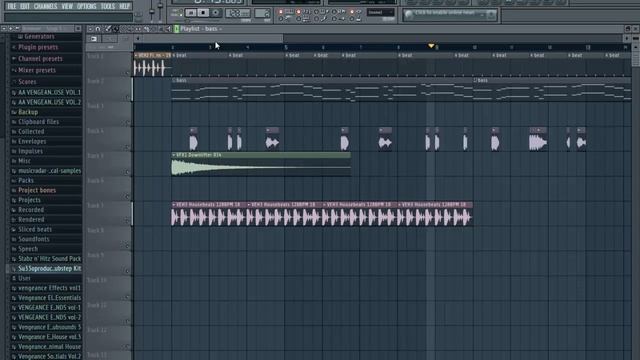Select the VFX1 Downlifter audio clip waveform

click(261, 167)
